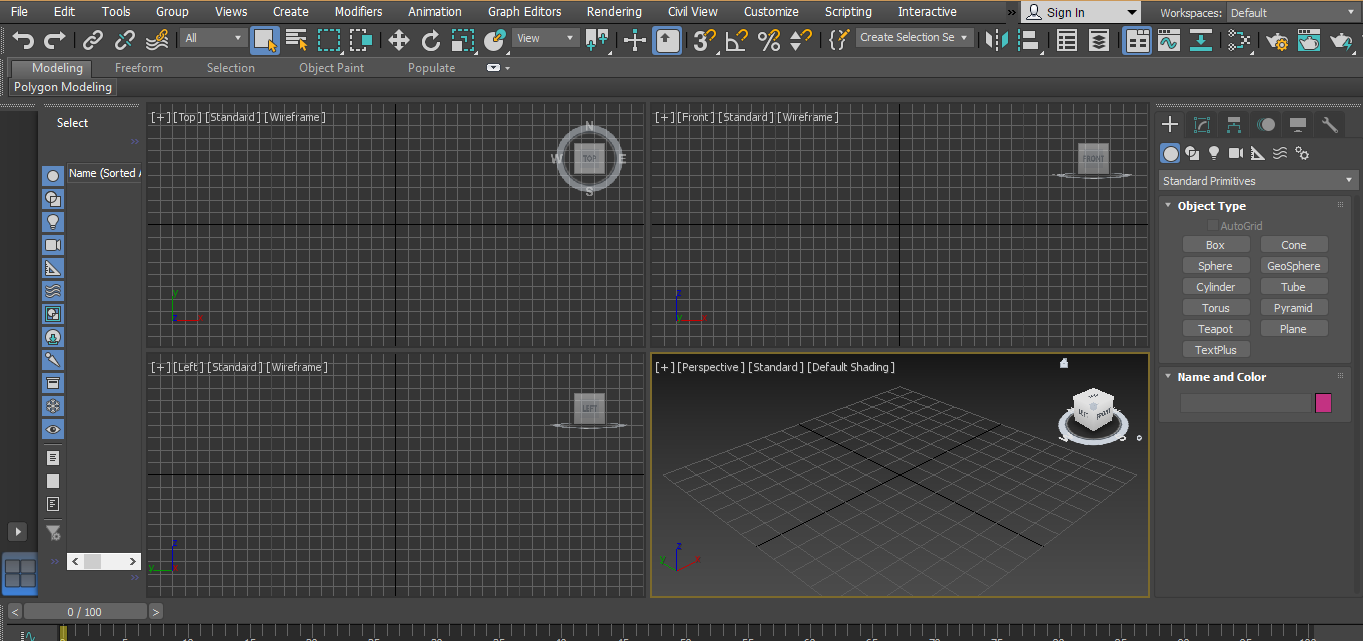Toggle the Spinner Snap button
1363x641 pixels.
click(x=801, y=40)
